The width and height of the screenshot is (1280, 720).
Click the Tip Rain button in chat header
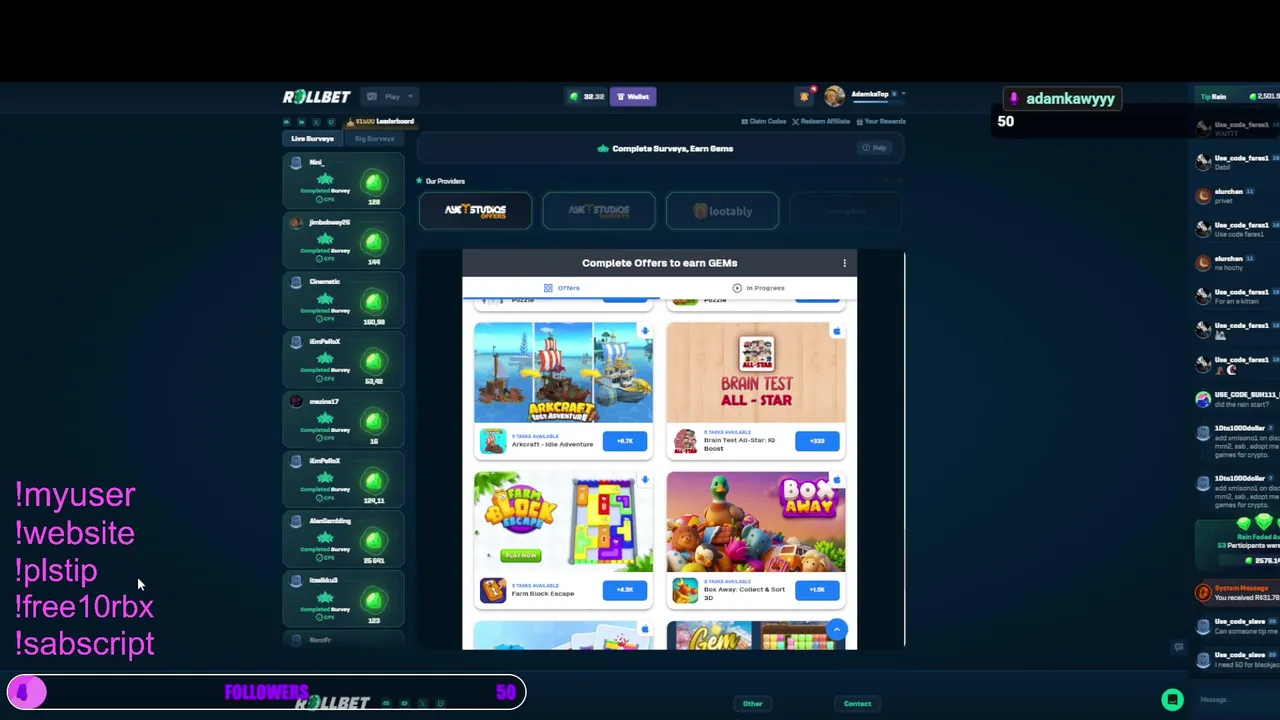[x=1213, y=97]
